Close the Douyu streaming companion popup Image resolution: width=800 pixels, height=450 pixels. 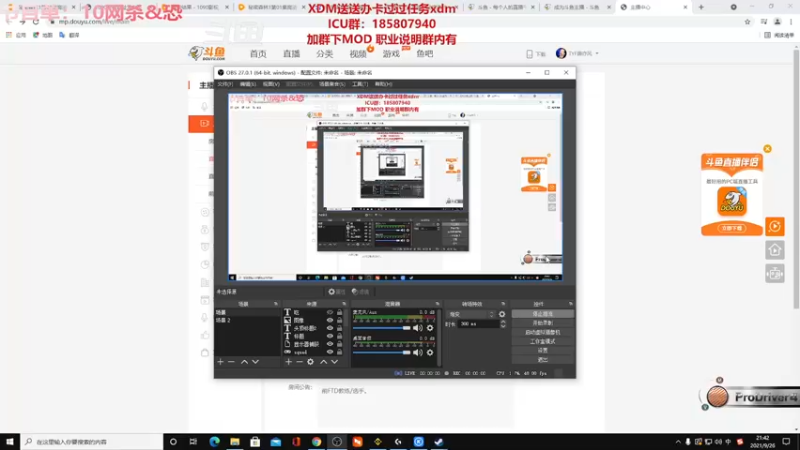767,149
